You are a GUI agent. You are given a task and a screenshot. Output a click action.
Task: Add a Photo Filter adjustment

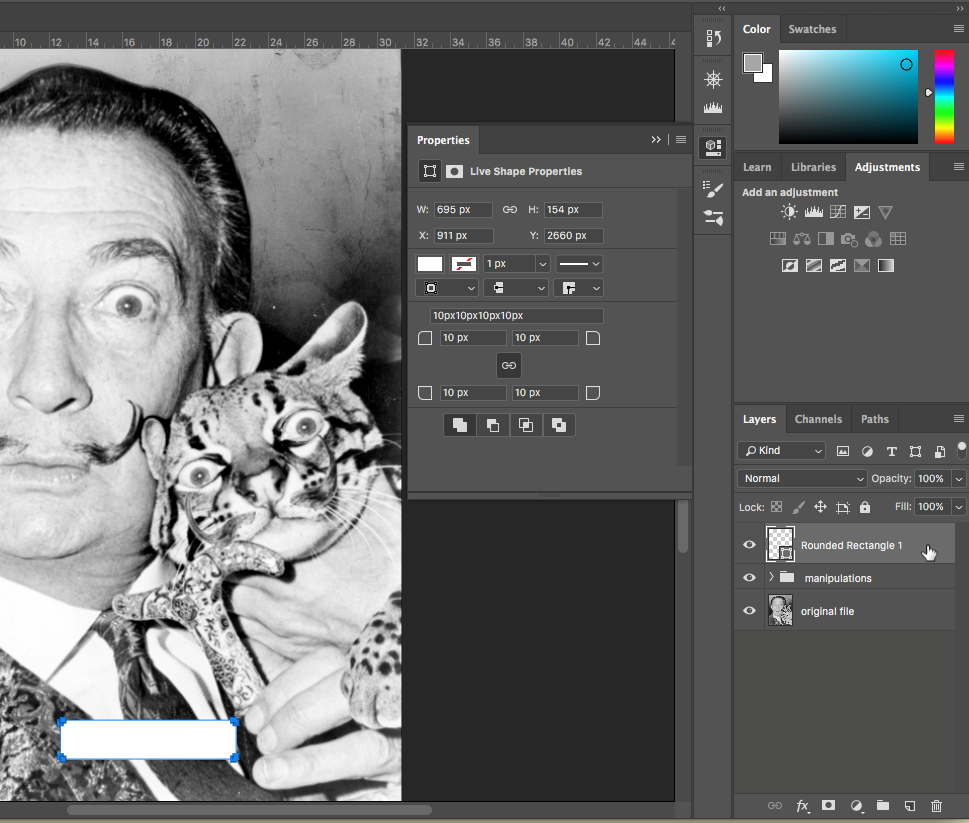click(x=849, y=239)
